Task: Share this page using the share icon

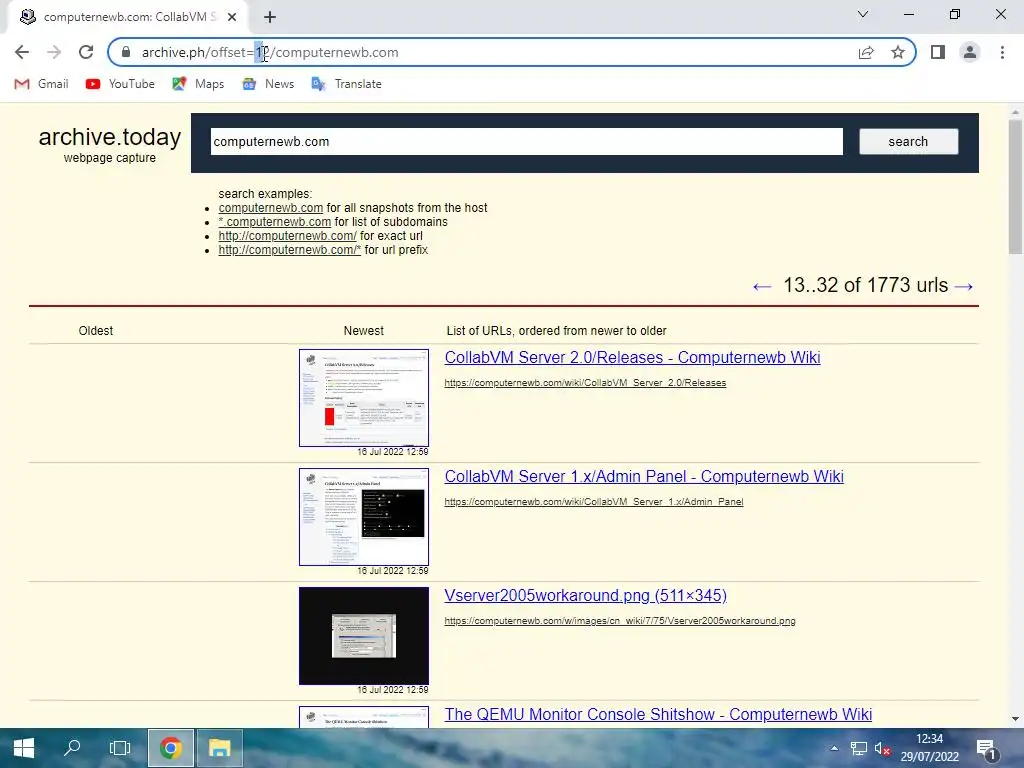Action: [x=866, y=52]
